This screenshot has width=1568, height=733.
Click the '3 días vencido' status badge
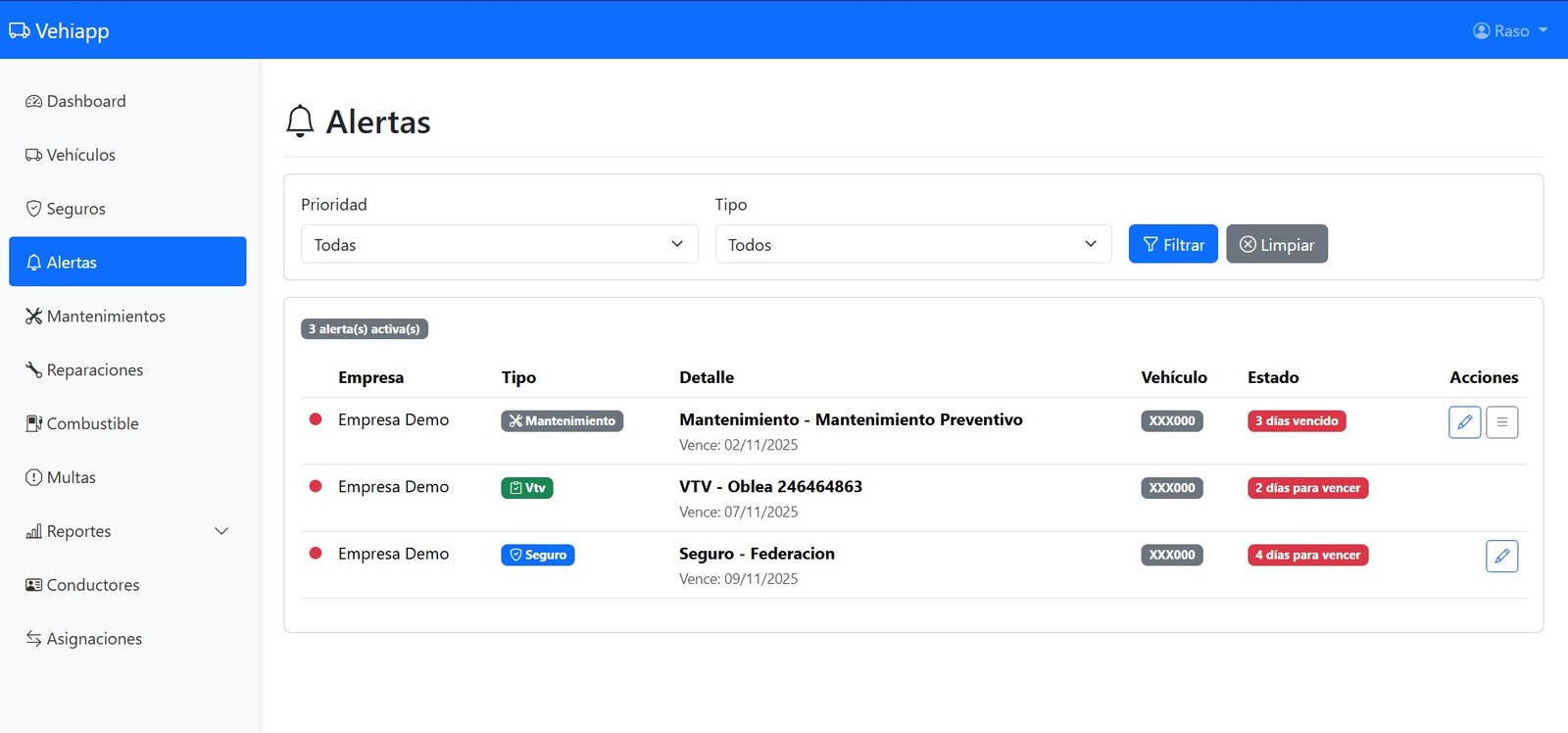pos(1297,421)
